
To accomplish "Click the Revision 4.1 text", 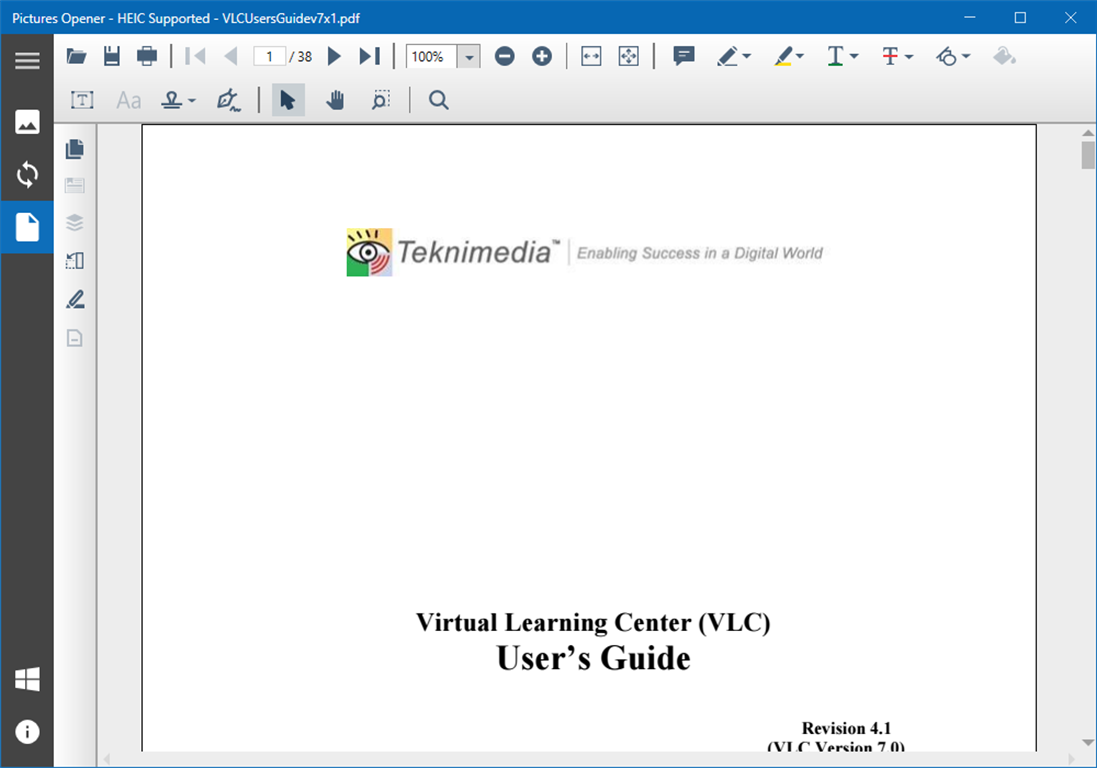I will point(846,728).
